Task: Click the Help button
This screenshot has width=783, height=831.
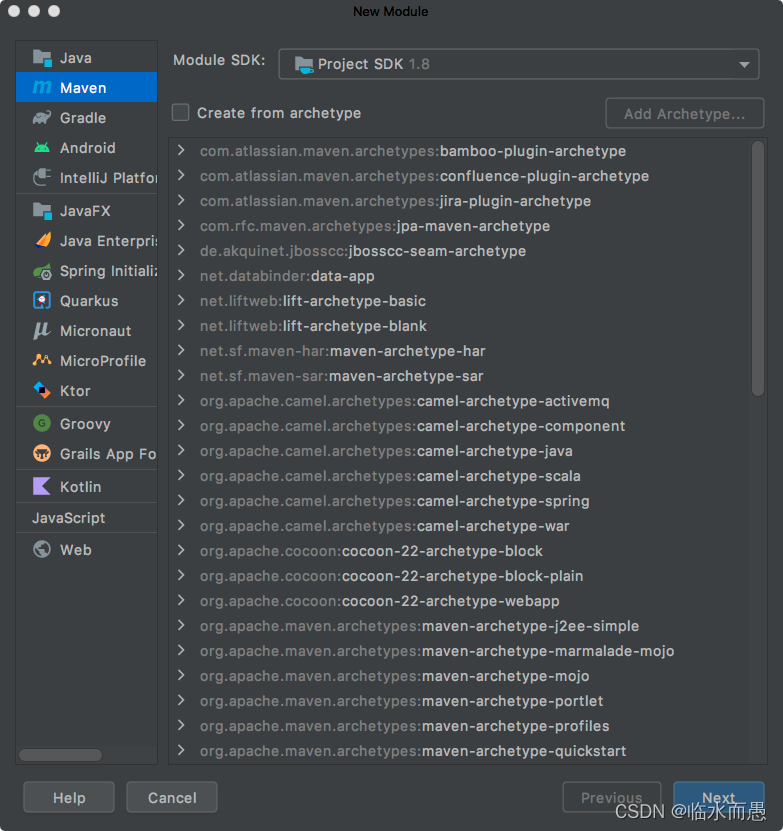Action: pyautogui.click(x=69, y=797)
